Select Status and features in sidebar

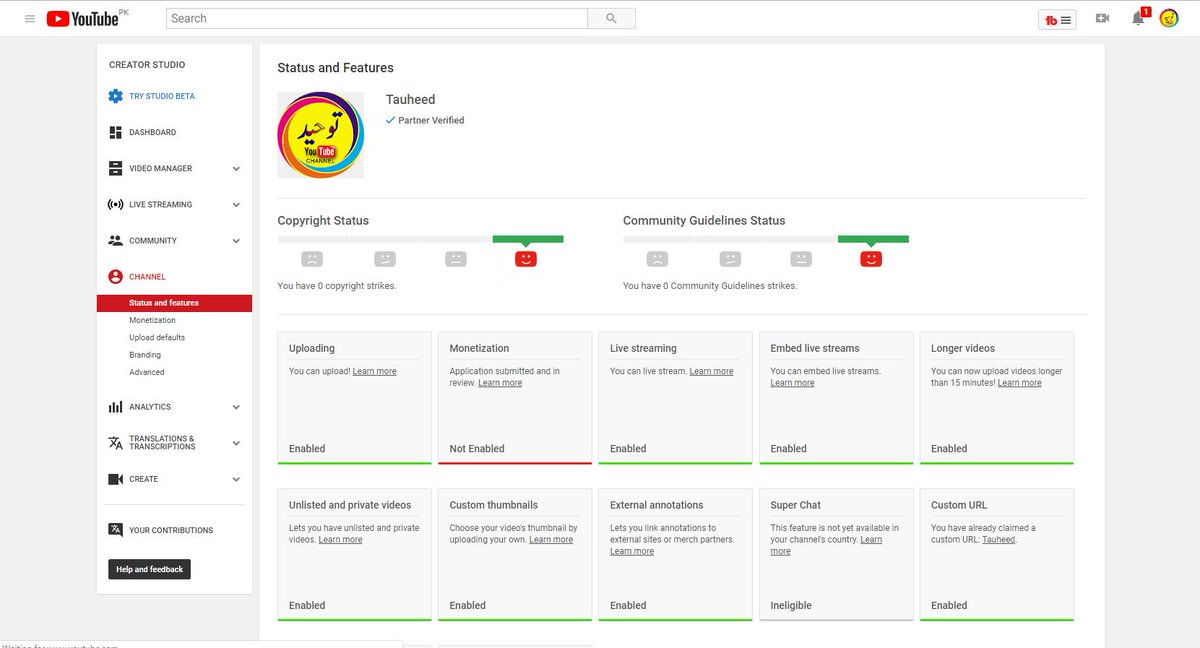174,303
